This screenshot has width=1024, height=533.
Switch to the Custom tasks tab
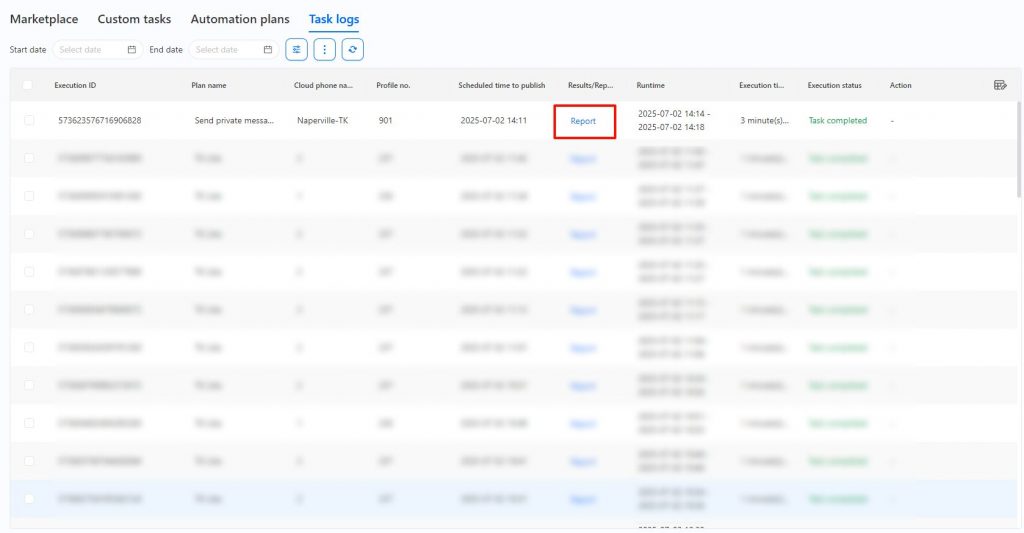click(134, 19)
